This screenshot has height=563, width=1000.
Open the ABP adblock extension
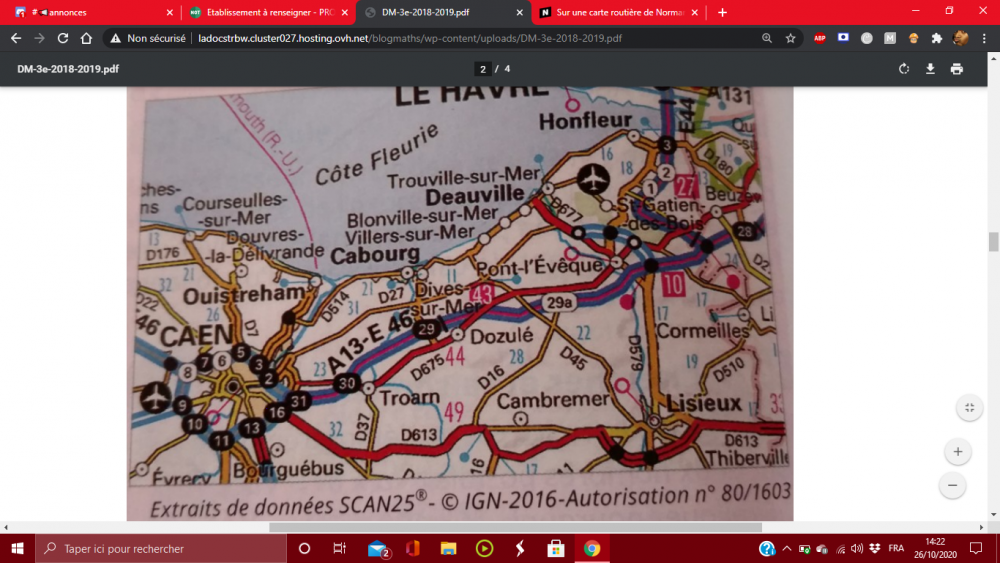pos(820,38)
